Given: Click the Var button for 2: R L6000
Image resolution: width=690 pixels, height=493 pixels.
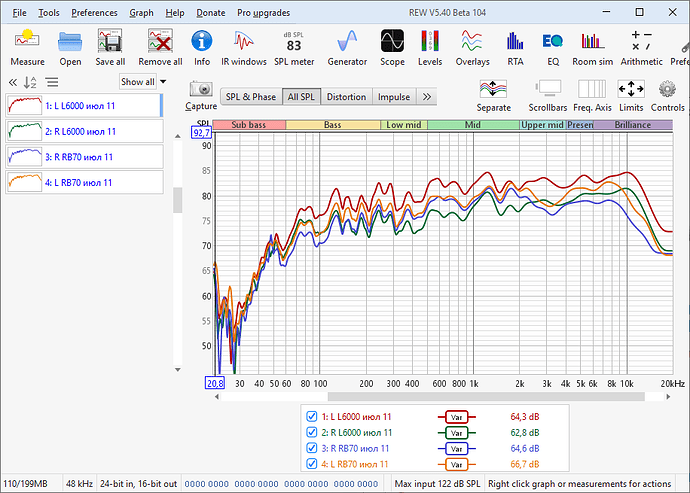Looking at the screenshot, I should (x=456, y=433).
